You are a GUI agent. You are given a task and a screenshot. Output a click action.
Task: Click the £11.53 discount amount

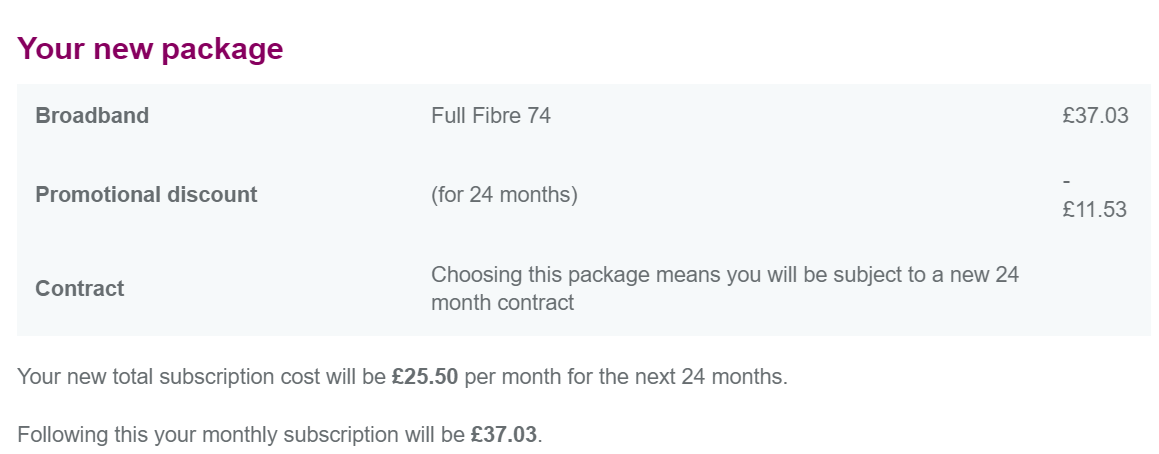click(x=1095, y=210)
